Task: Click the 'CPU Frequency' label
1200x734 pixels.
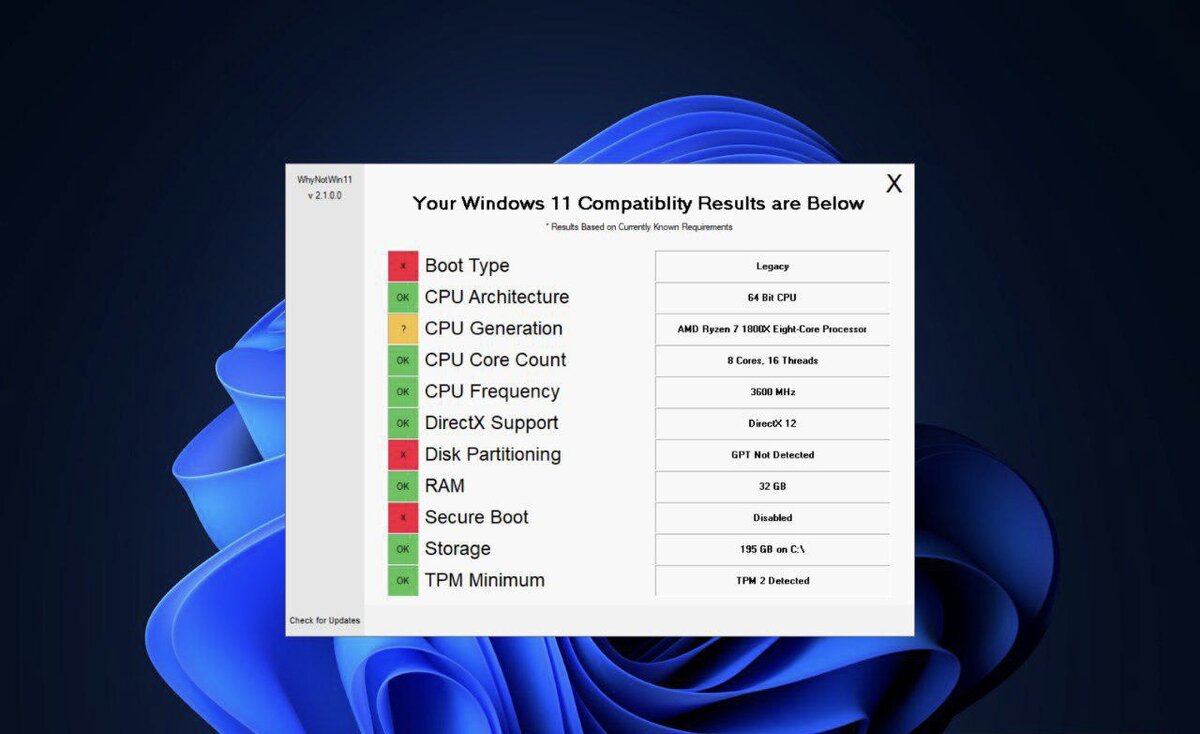Action: 492,392
